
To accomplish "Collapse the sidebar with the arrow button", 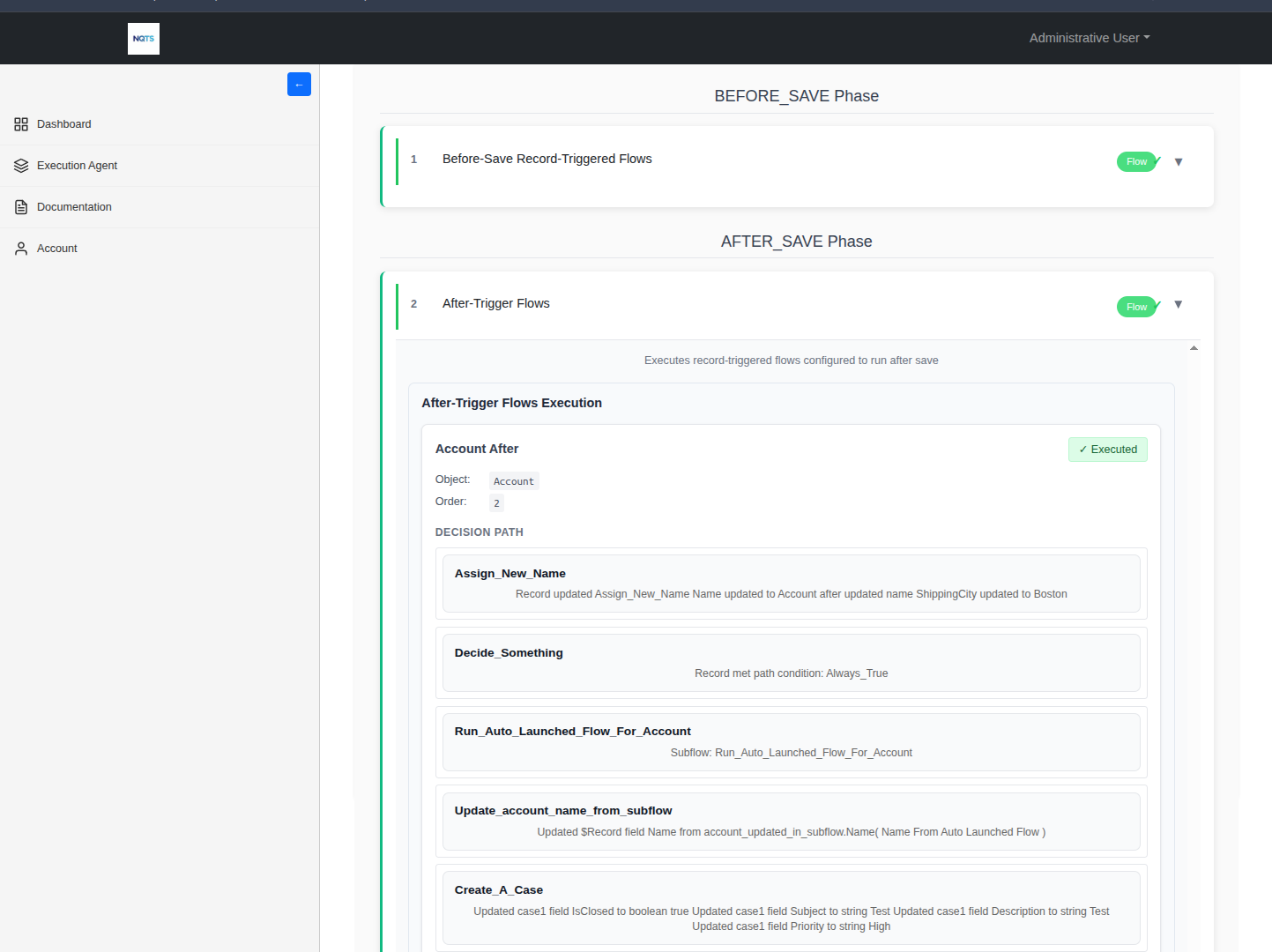I will pos(299,84).
